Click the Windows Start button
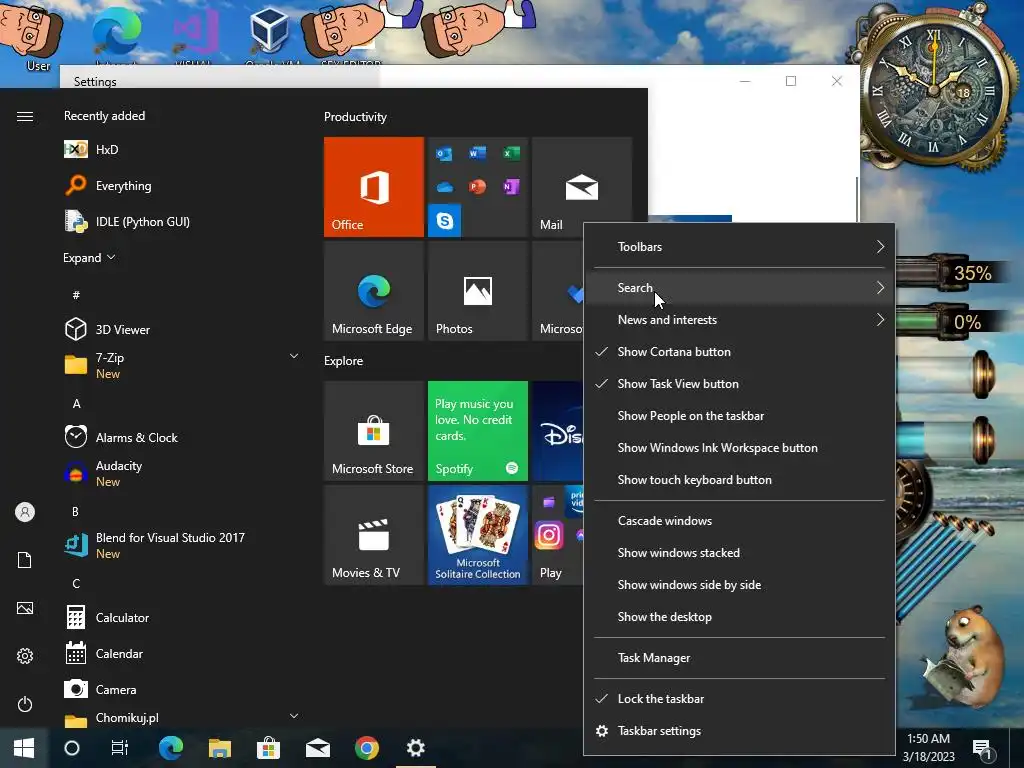Image resolution: width=1024 pixels, height=768 pixels. pyautogui.click(x=24, y=748)
